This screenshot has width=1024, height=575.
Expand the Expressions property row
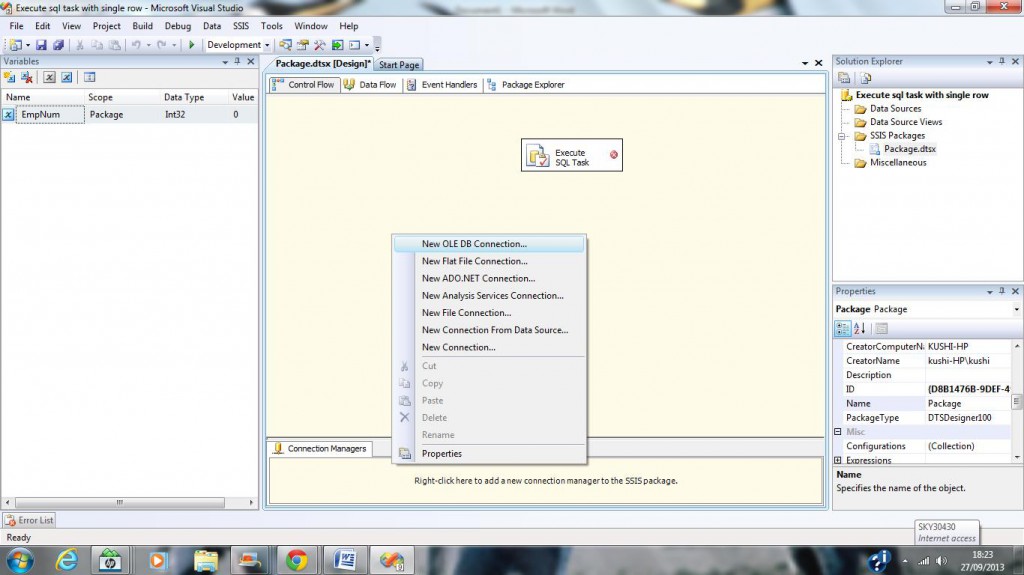click(837, 460)
